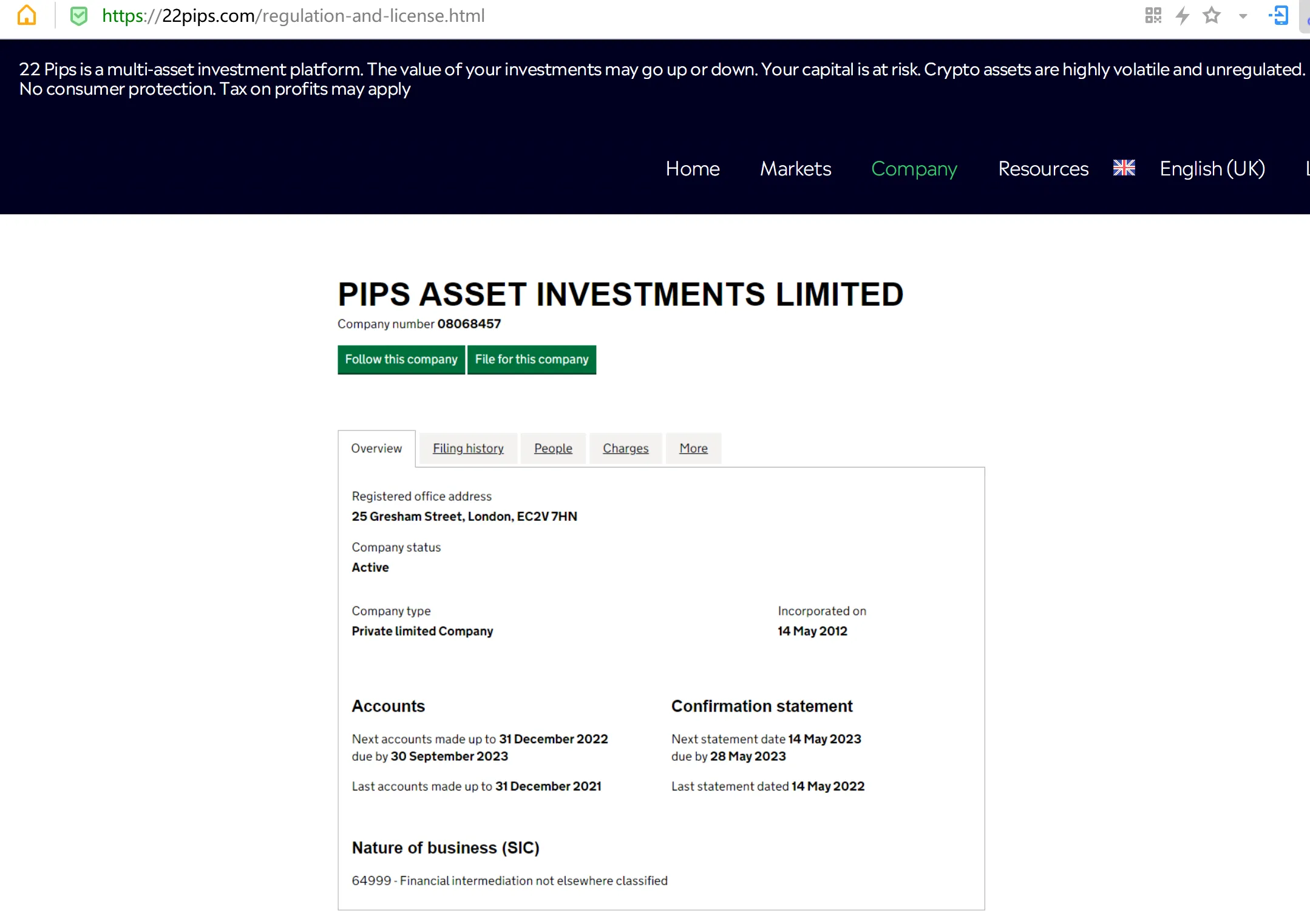The image size is (1310, 924).
Task: Switch to the Filing history tab
Action: [468, 448]
